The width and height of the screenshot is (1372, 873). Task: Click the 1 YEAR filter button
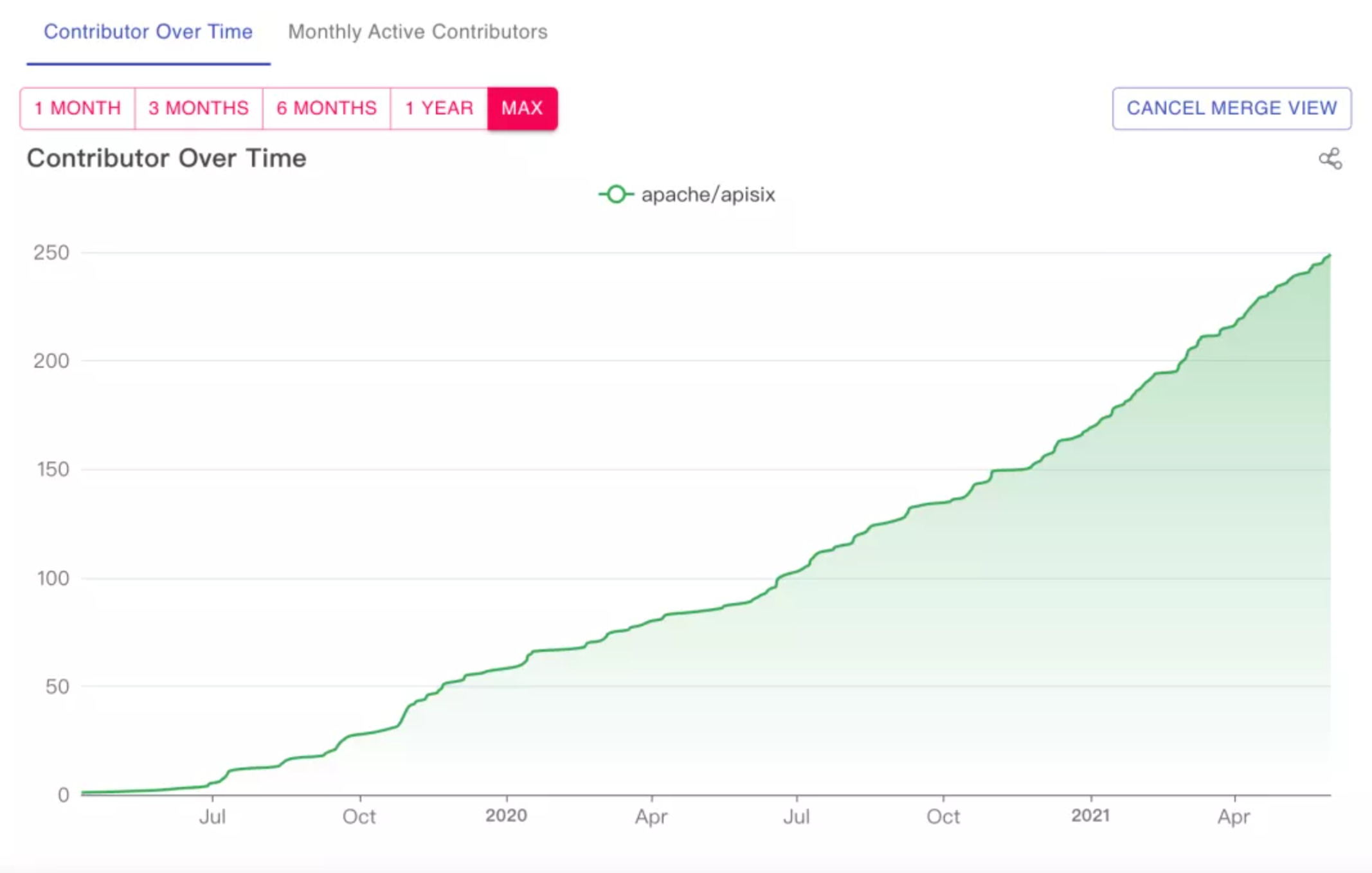point(437,107)
